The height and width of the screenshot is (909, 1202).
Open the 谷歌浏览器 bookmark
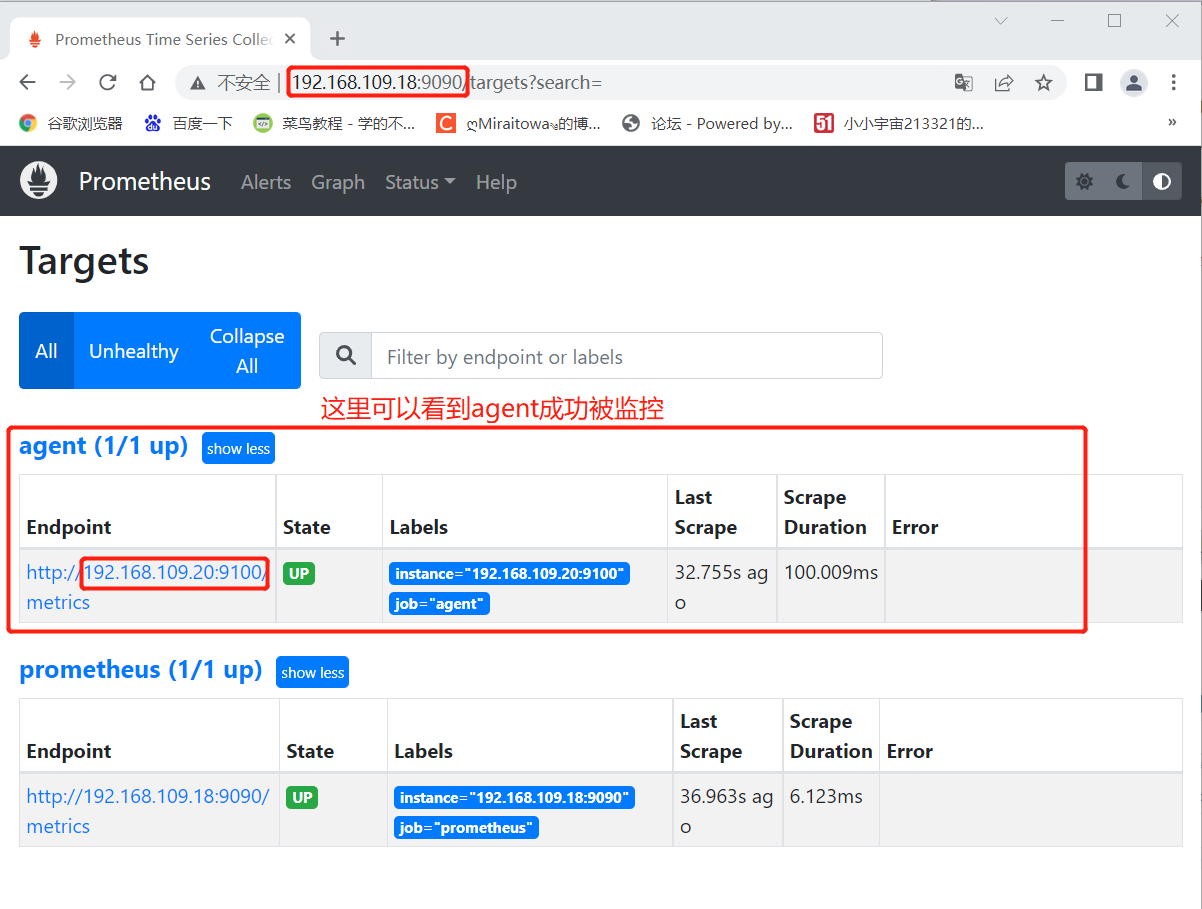click(x=71, y=123)
